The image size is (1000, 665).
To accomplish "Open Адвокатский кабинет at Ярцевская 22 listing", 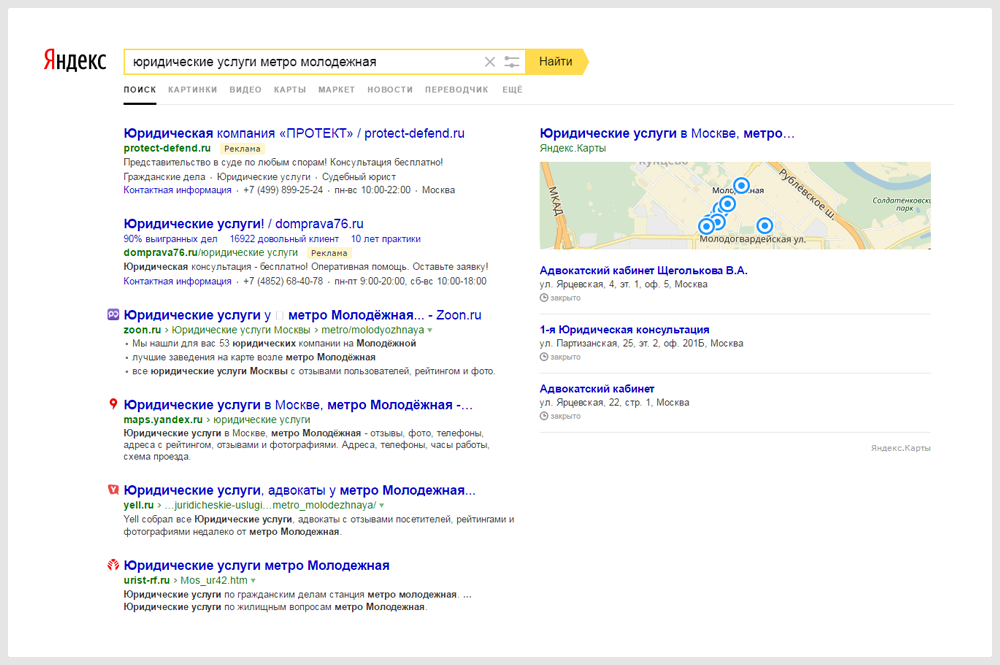I will coord(597,389).
